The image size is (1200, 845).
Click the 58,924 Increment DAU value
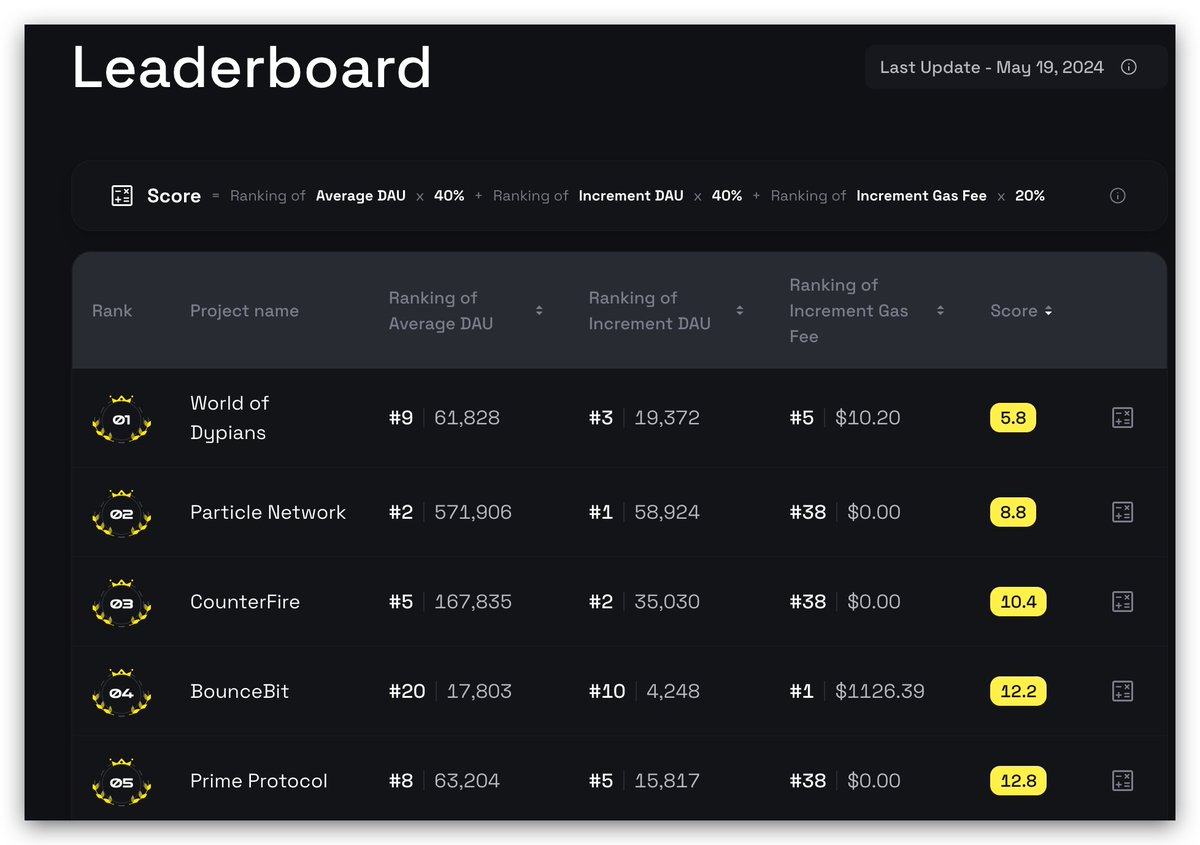667,512
